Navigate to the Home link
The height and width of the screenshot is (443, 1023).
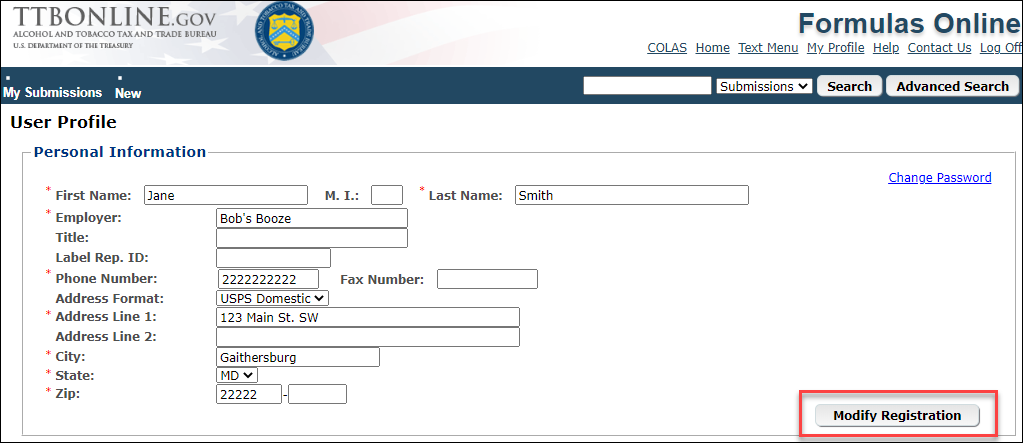click(x=712, y=48)
